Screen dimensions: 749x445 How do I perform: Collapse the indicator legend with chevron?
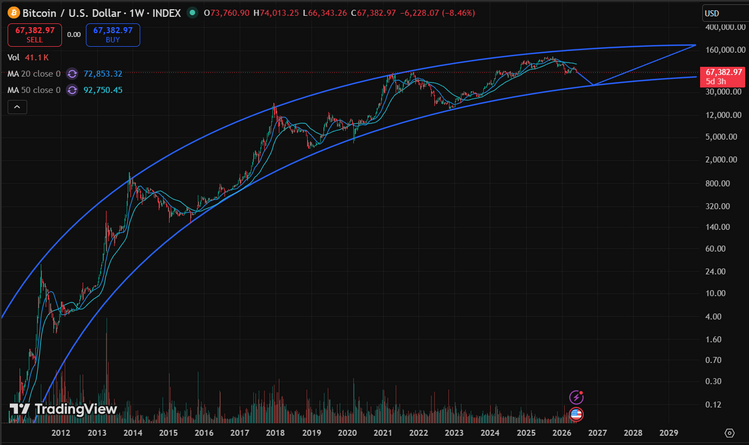point(17,107)
